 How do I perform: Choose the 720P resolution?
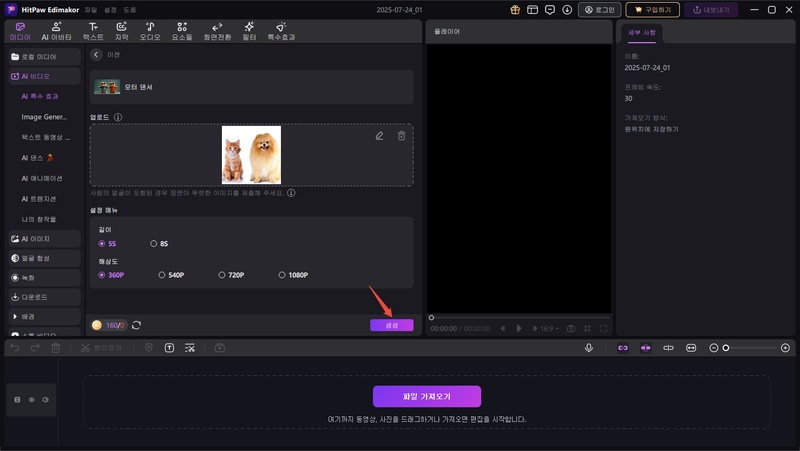pyautogui.click(x=231, y=275)
